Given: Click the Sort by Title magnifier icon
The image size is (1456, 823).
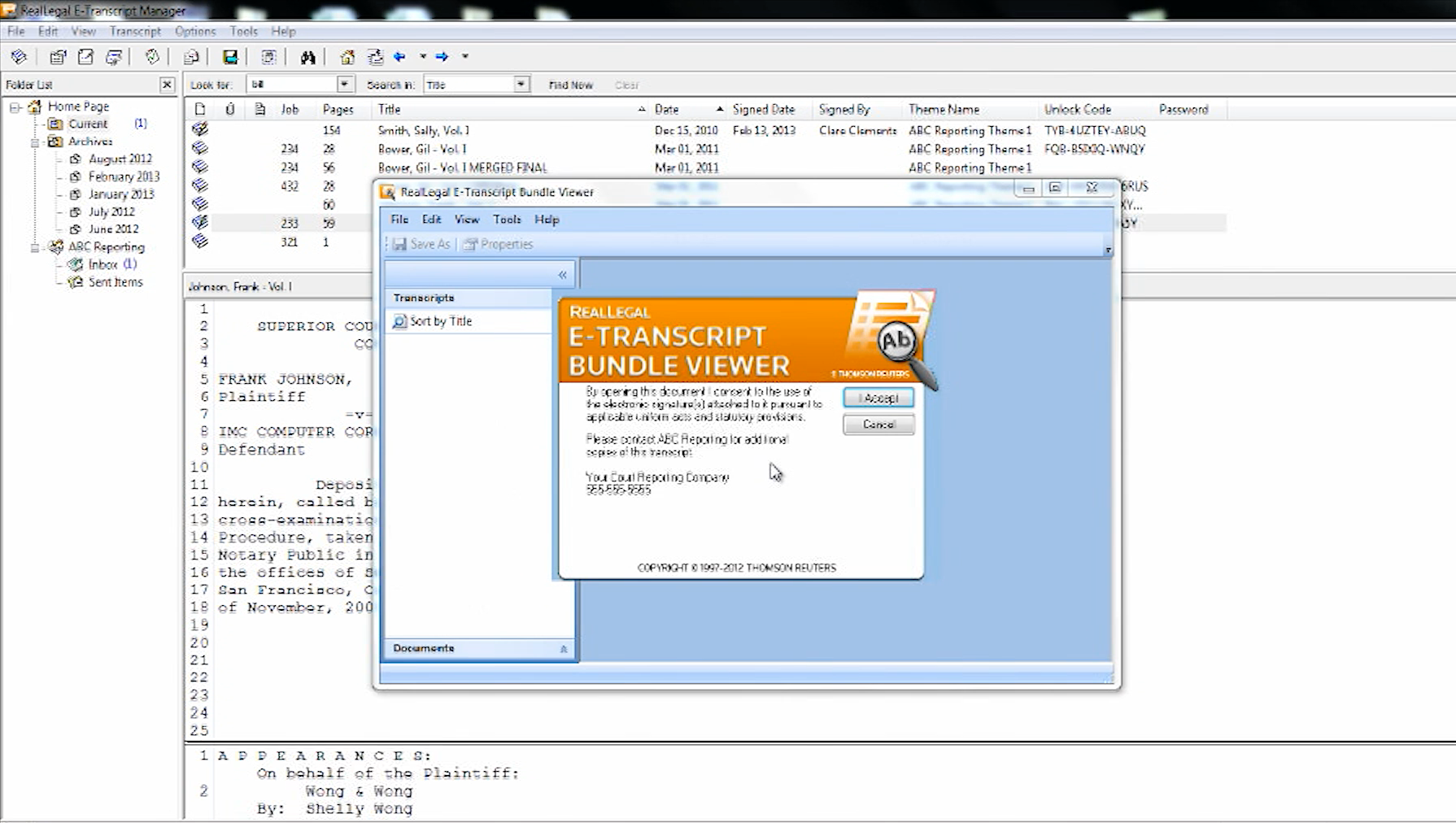Looking at the screenshot, I should [x=399, y=321].
